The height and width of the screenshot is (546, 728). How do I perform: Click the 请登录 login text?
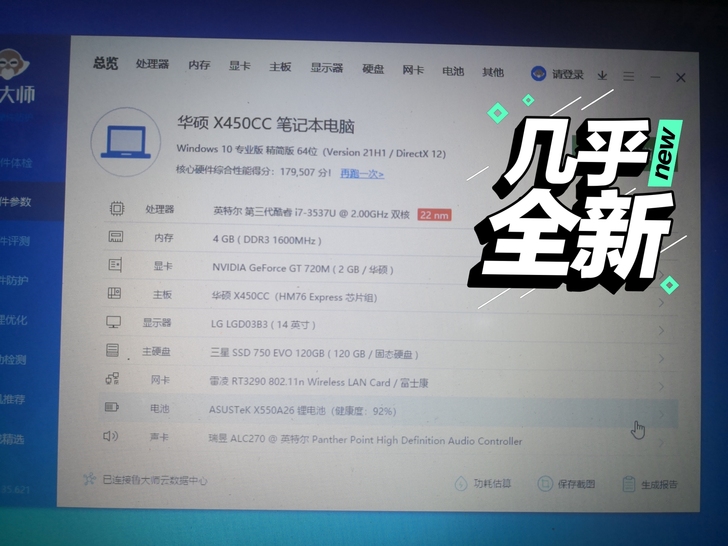coord(567,74)
